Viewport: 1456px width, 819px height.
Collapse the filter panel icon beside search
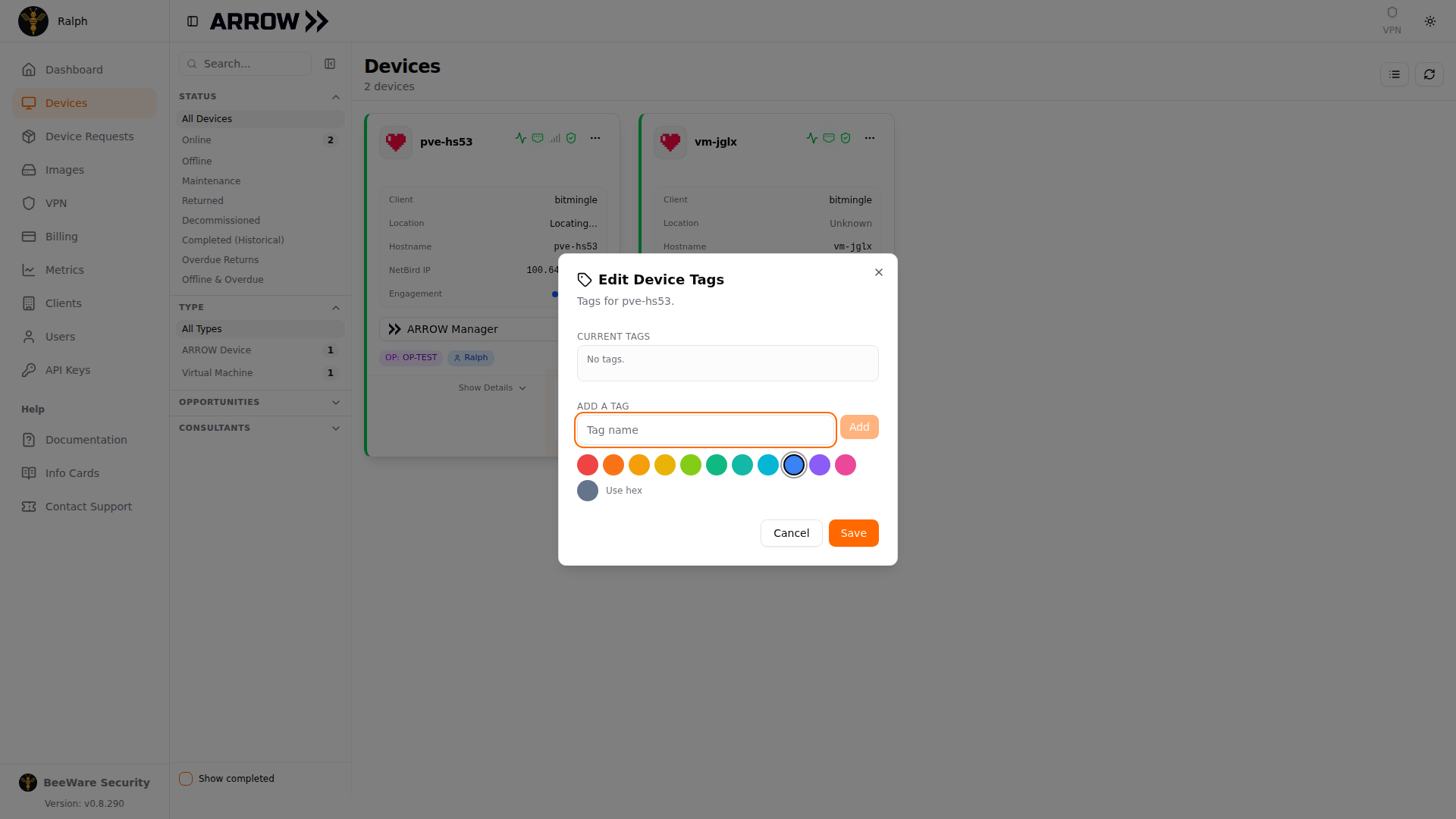[x=330, y=64]
